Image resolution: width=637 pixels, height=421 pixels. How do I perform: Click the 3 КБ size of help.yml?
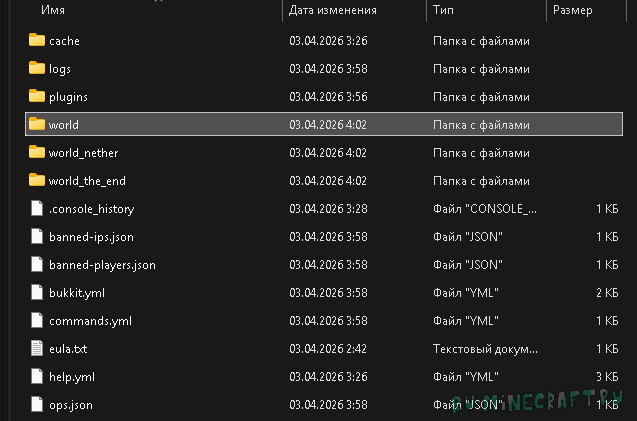(607, 377)
